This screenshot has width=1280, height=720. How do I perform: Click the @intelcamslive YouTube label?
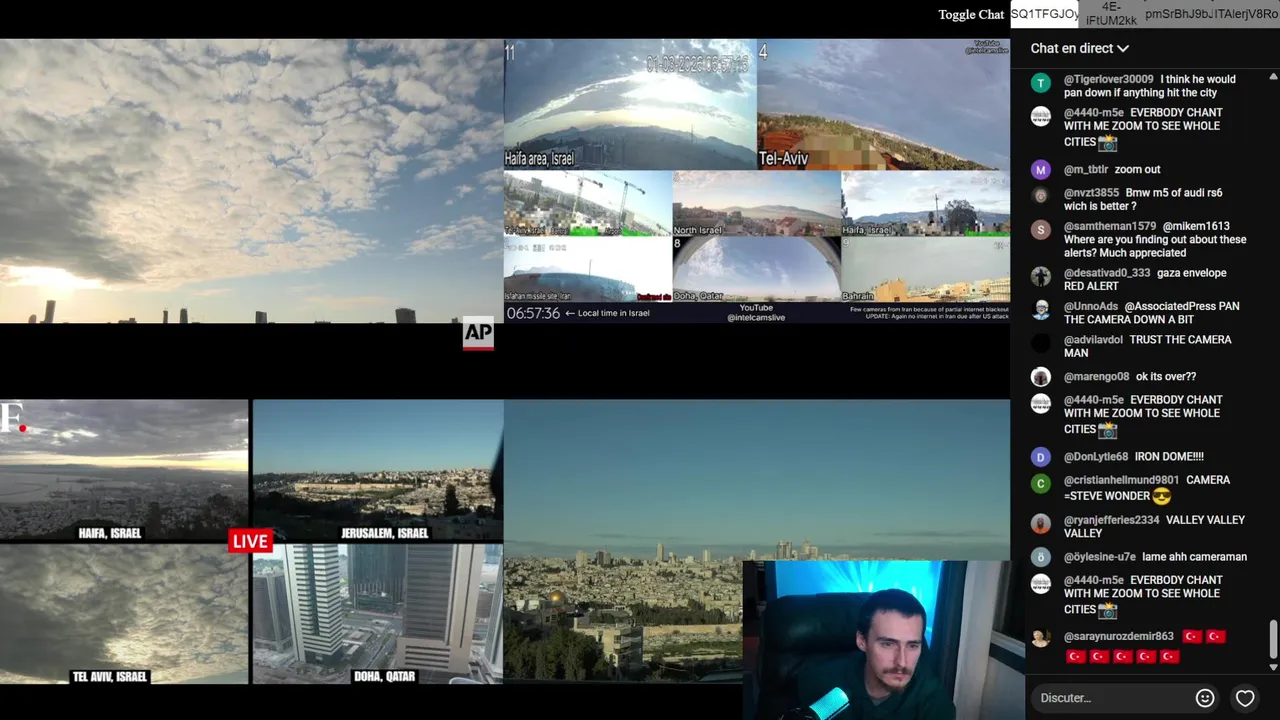click(x=756, y=317)
